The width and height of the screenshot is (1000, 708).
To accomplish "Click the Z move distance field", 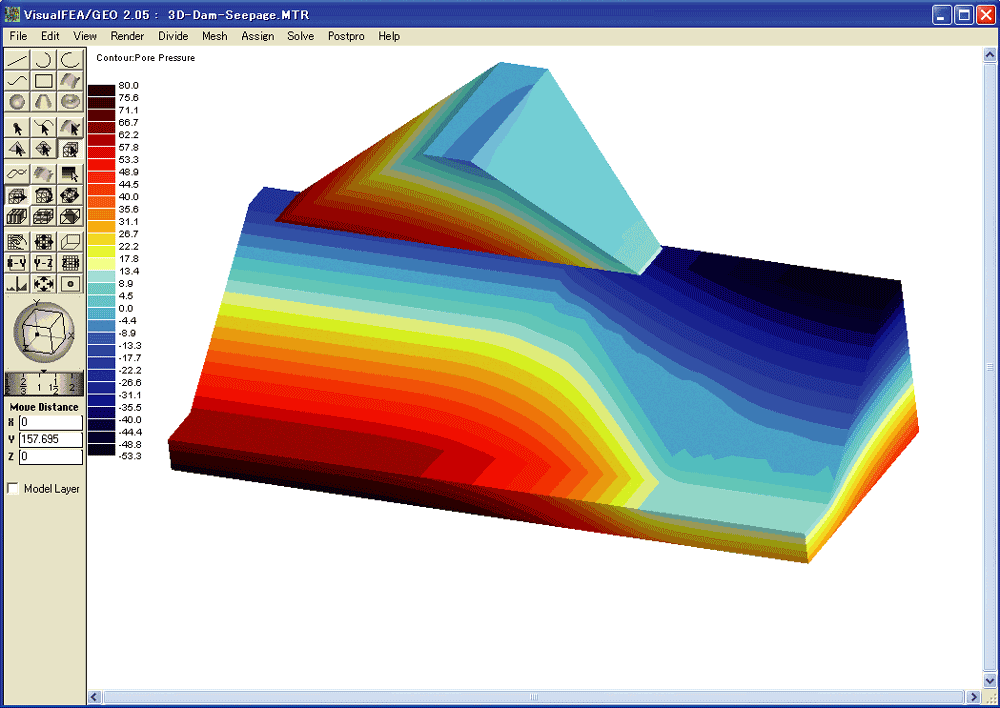I will (51, 457).
